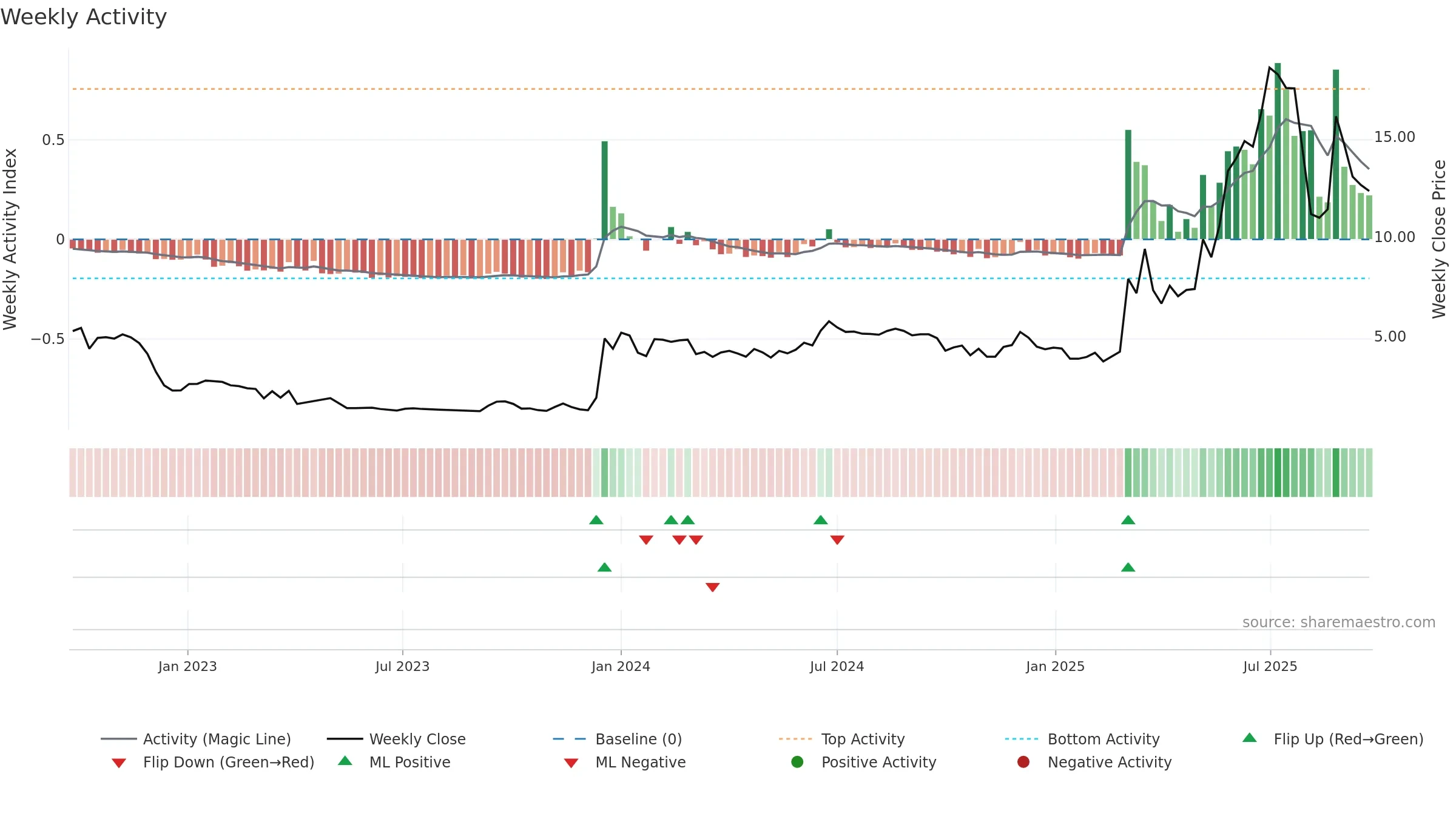Click the tall green bar at Jan 2024 spike
Screen dimensions: 1456x819
click(604, 190)
